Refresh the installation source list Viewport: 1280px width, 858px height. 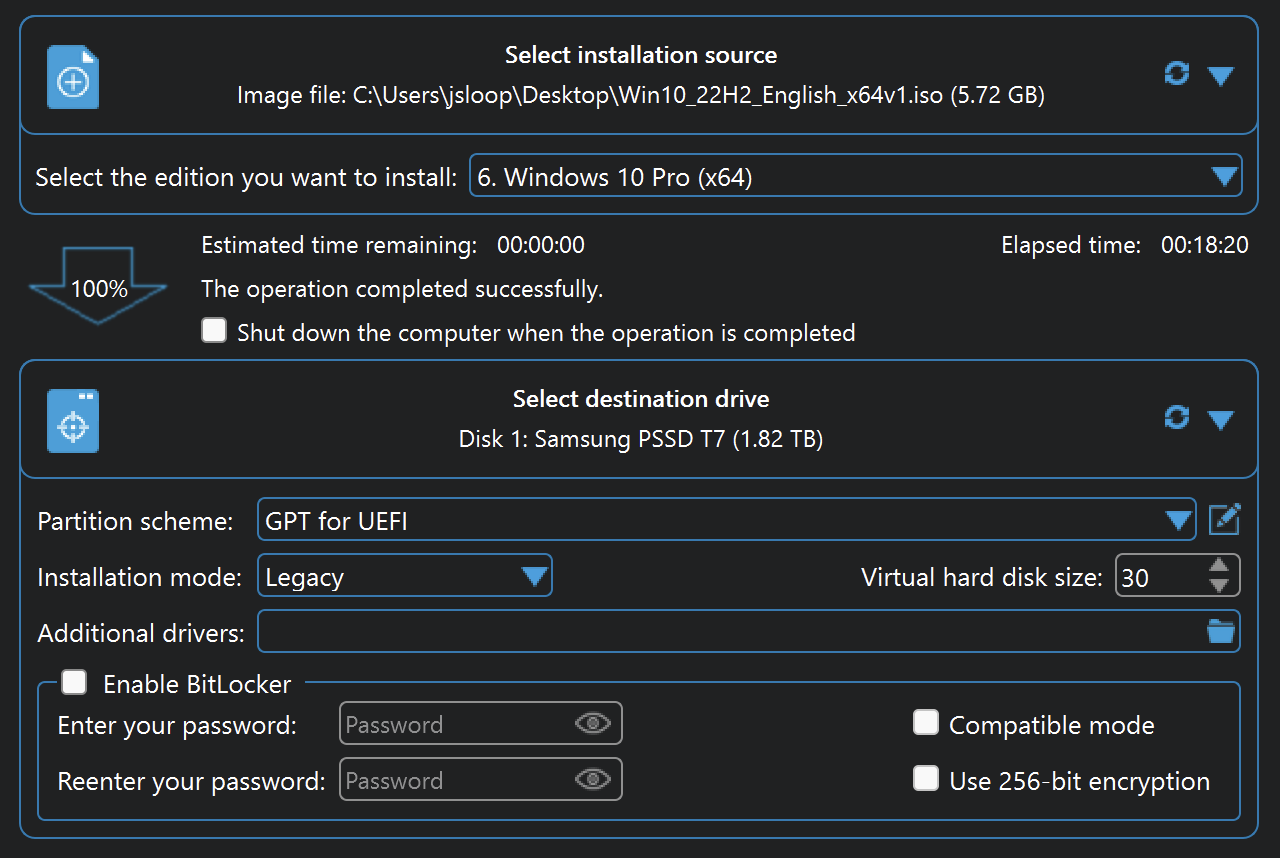[x=1177, y=74]
